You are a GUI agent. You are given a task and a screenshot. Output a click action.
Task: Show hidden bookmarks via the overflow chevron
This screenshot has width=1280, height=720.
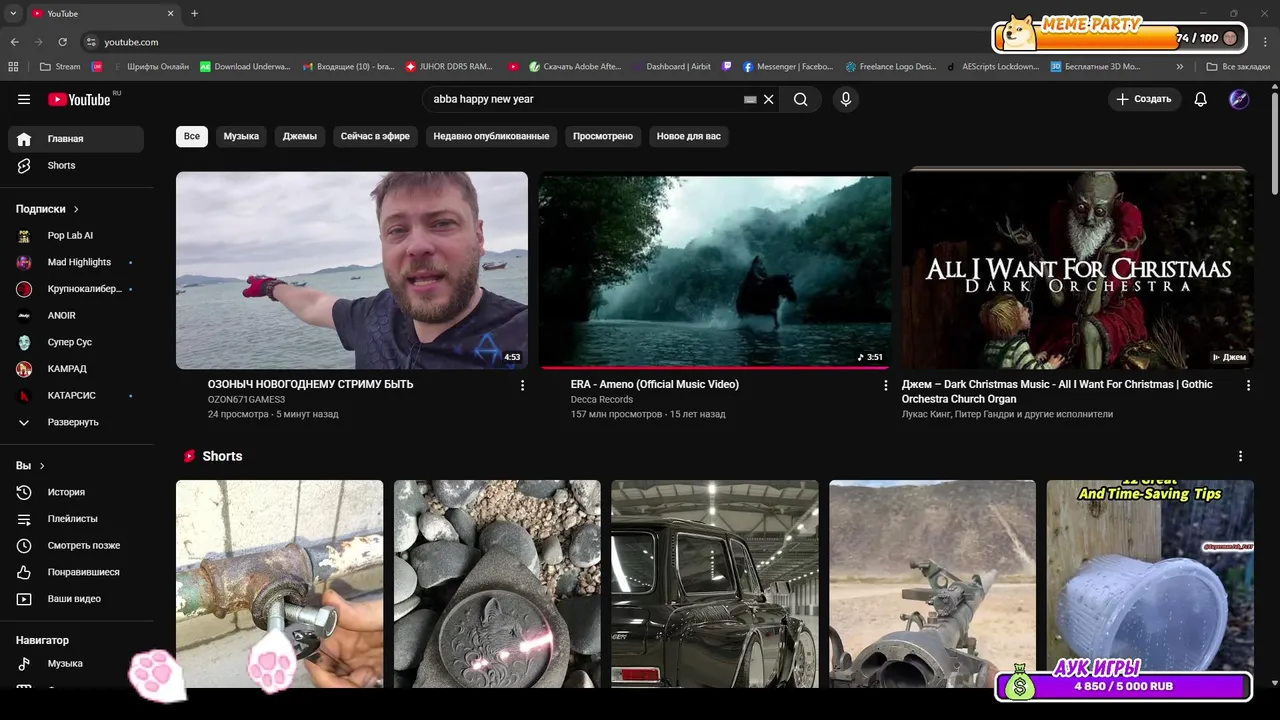tap(1180, 67)
